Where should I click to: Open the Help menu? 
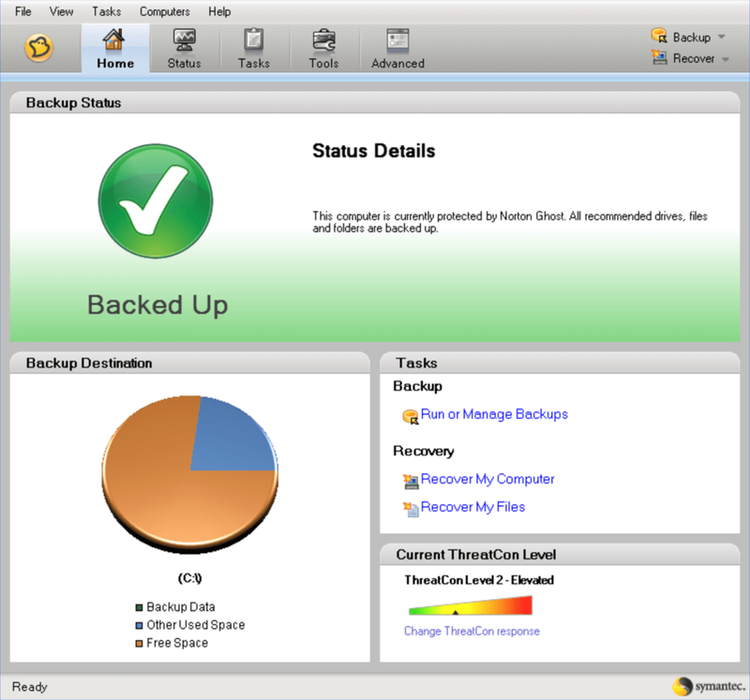point(220,11)
